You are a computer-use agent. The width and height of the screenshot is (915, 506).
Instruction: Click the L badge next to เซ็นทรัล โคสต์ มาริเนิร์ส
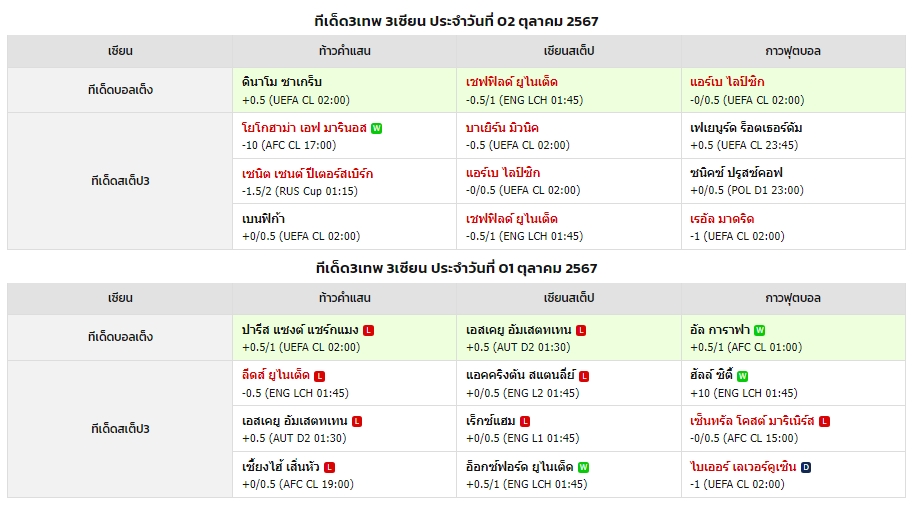[x=824, y=421]
